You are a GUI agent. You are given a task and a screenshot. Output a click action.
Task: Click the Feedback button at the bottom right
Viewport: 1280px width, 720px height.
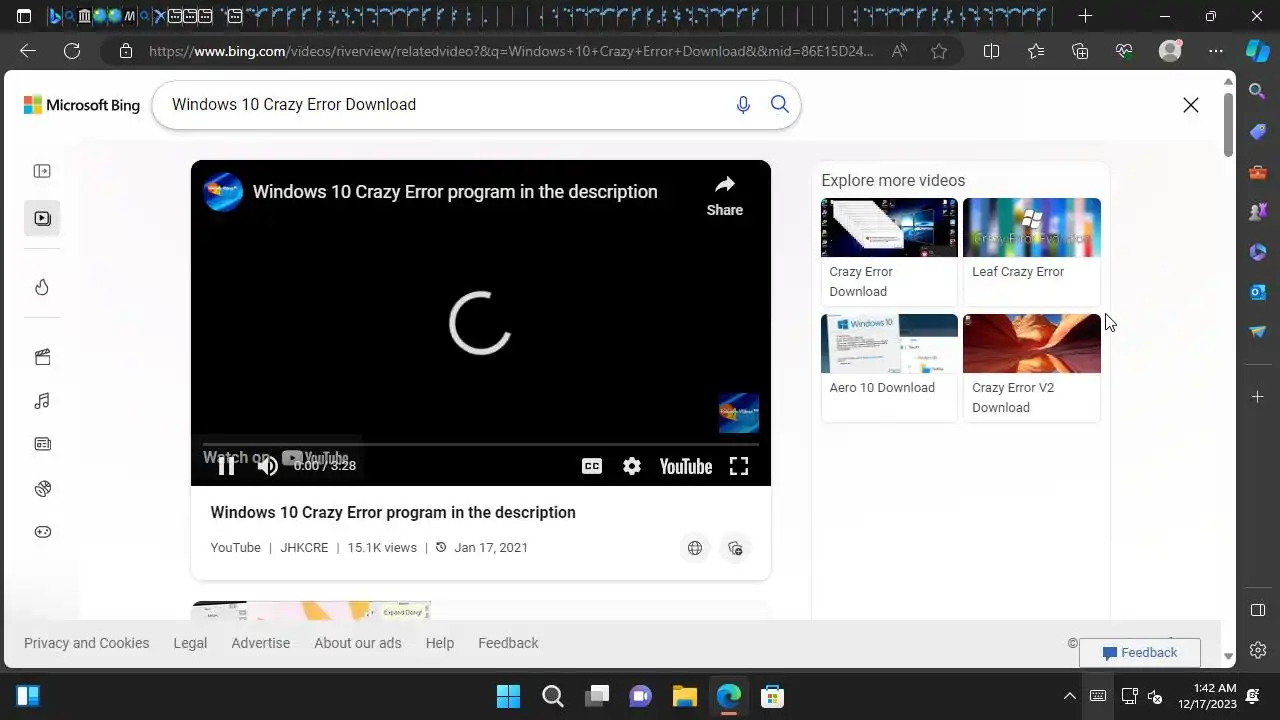click(1140, 653)
